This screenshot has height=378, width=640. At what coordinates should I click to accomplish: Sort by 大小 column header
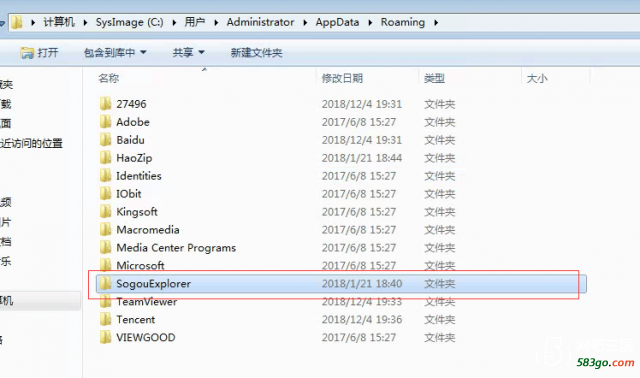tap(537, 78)
